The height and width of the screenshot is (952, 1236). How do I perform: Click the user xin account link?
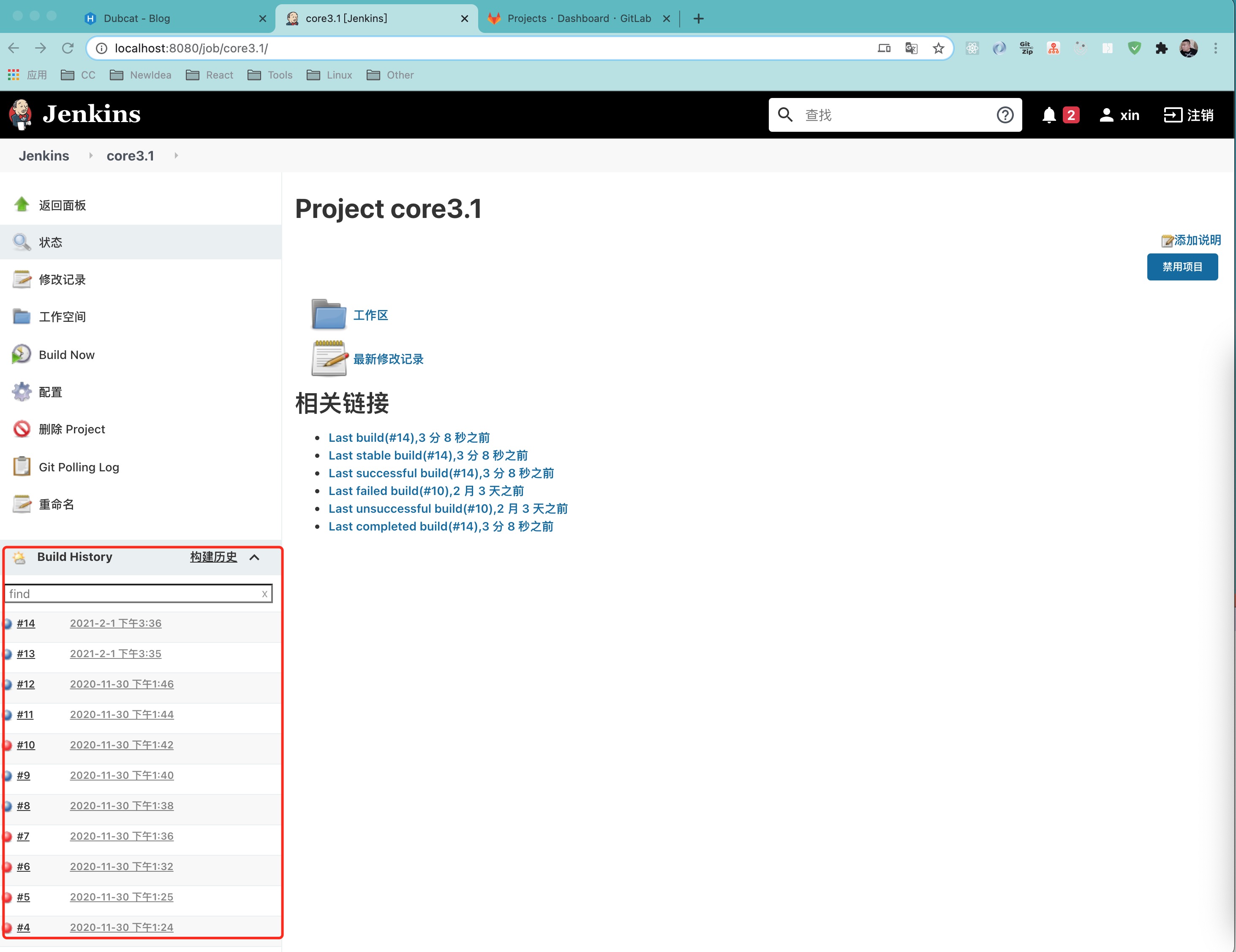point(1119,115)
